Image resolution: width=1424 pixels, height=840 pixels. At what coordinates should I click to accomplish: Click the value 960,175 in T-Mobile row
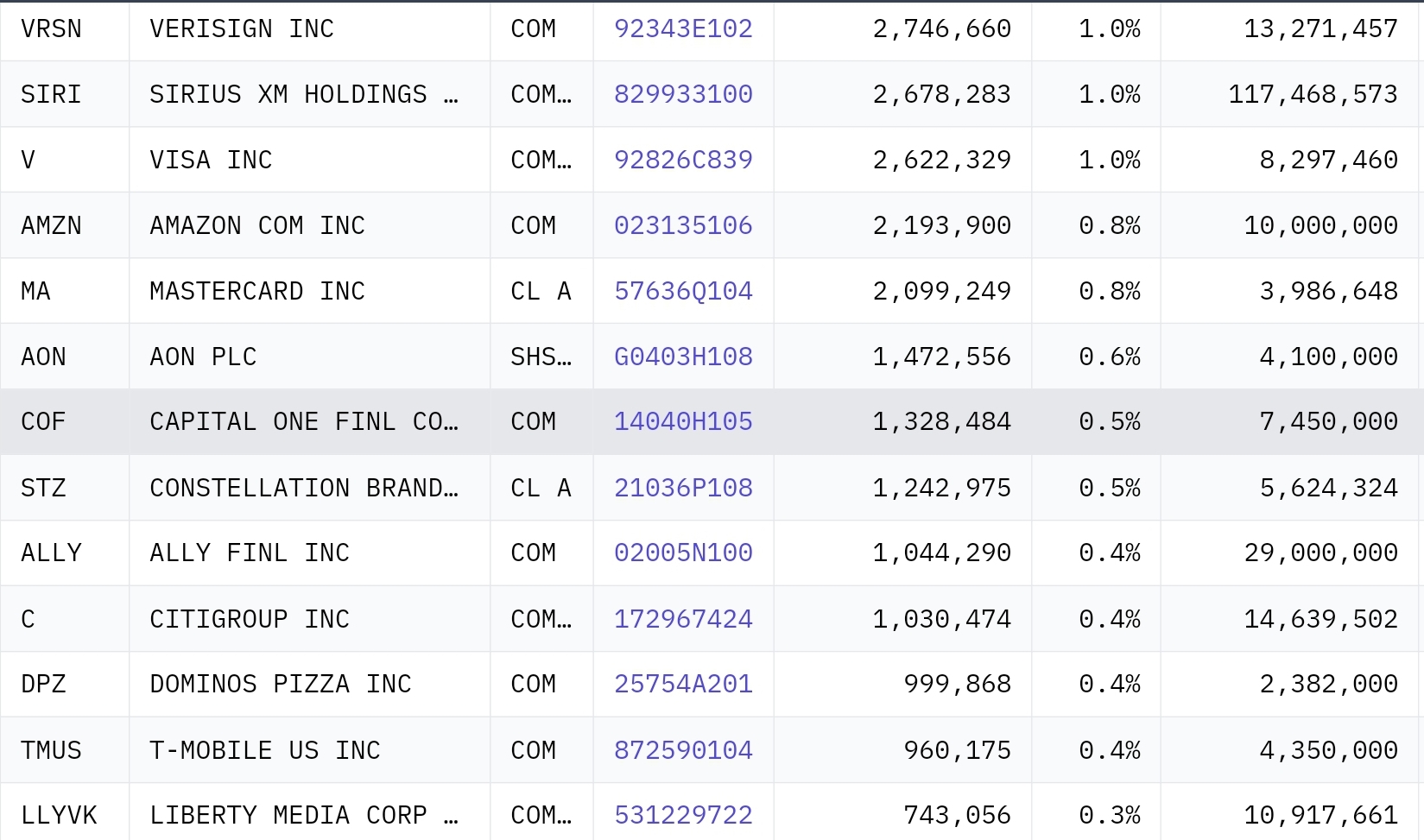[x=957, y=750]
